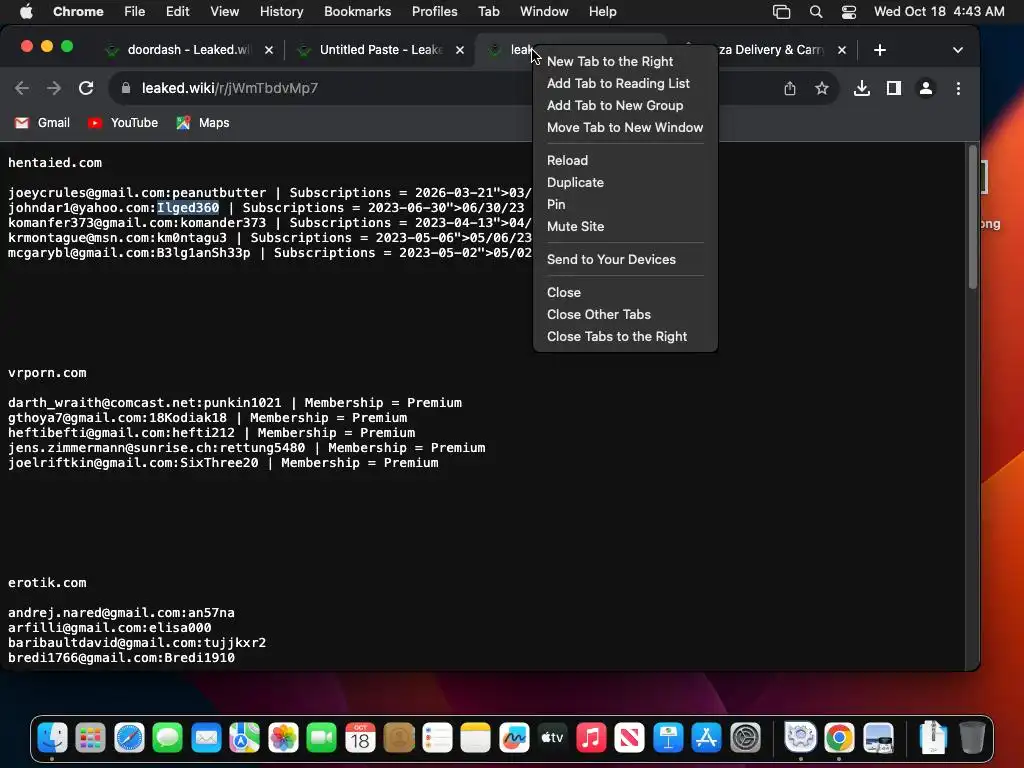Open a new tab with the plus icon
The width and height of the screenshot is (1024, 768).
(880, 50)
